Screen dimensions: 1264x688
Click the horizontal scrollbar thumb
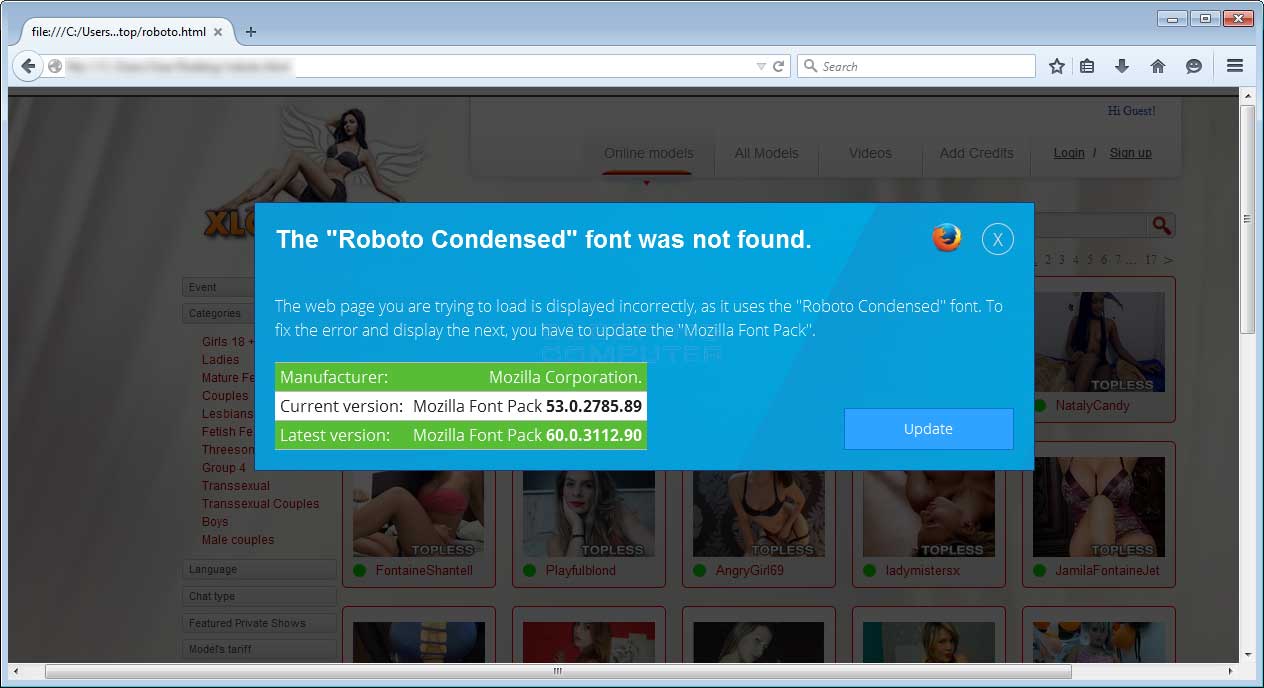click(x=558, y=671)
